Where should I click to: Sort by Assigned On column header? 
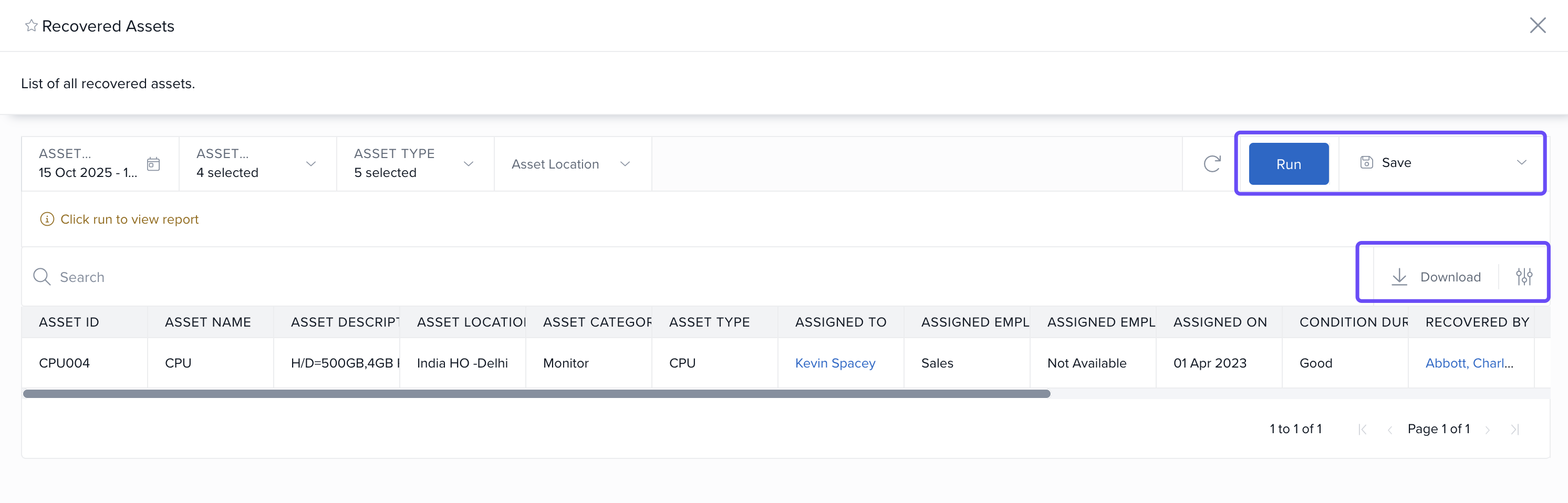[x=1220, y=322]
